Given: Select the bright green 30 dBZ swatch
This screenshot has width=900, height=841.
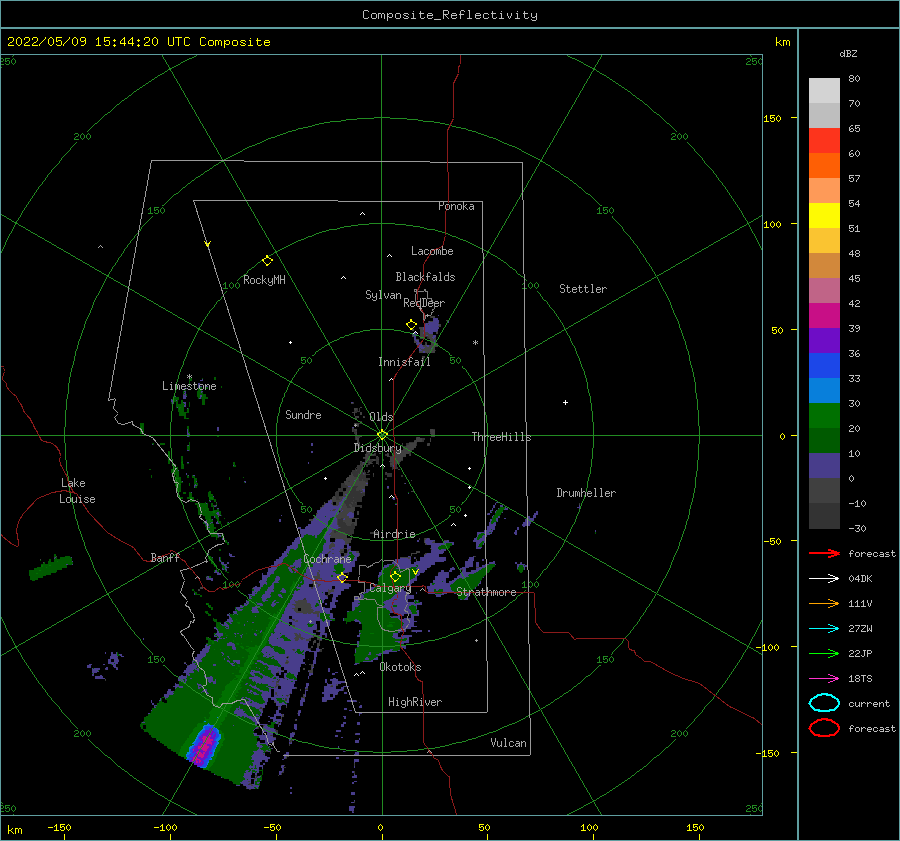Looking at the screenshot, I should (x=824, y=416).
